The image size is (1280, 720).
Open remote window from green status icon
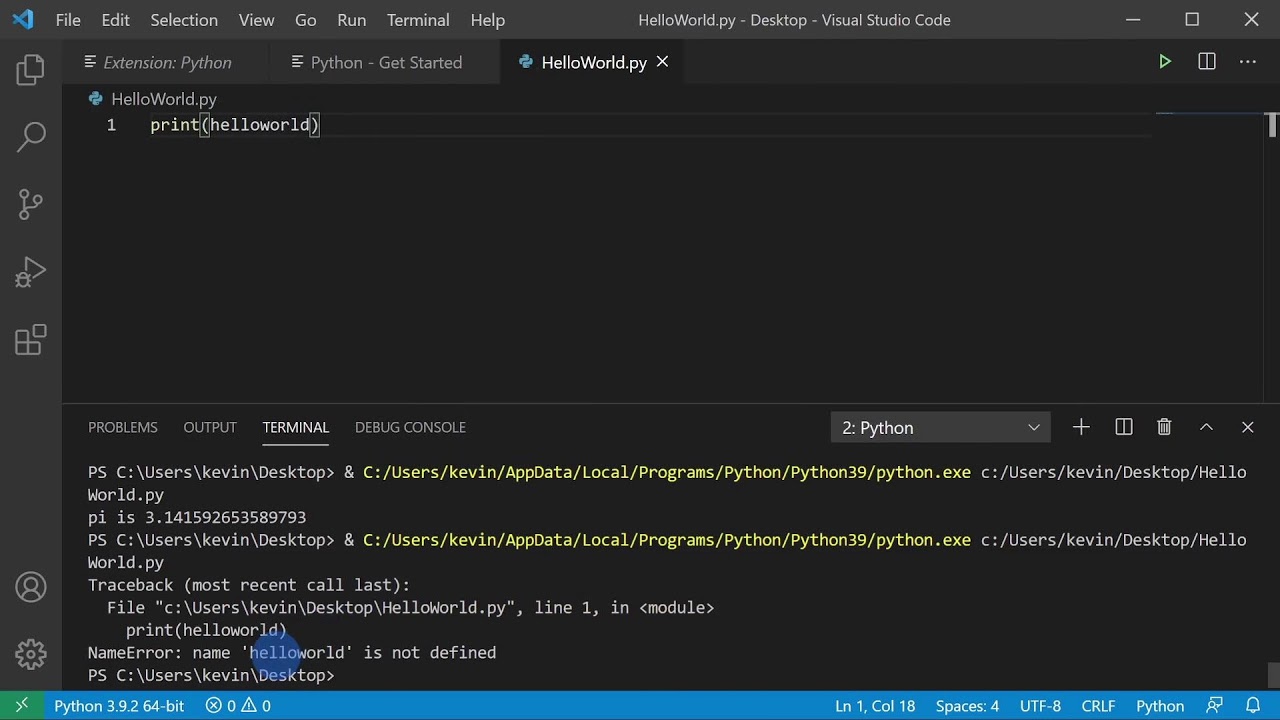tap(22, 706)
